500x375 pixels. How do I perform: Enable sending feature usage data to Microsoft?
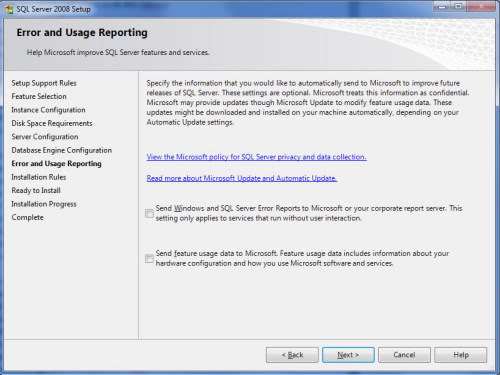click(149, 258)
